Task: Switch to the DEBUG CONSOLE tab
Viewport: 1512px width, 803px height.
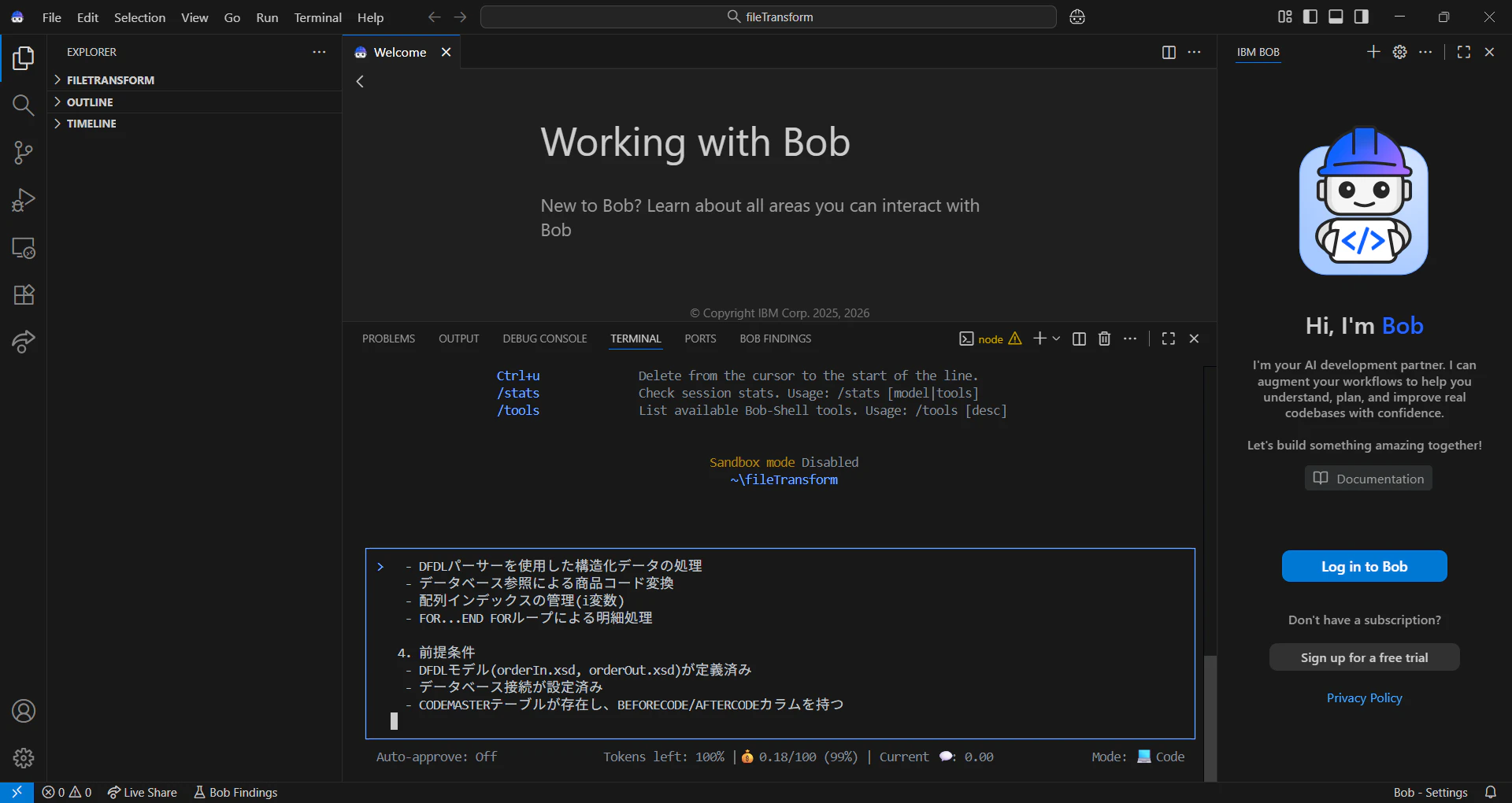Action: click(x=545, y=339)
